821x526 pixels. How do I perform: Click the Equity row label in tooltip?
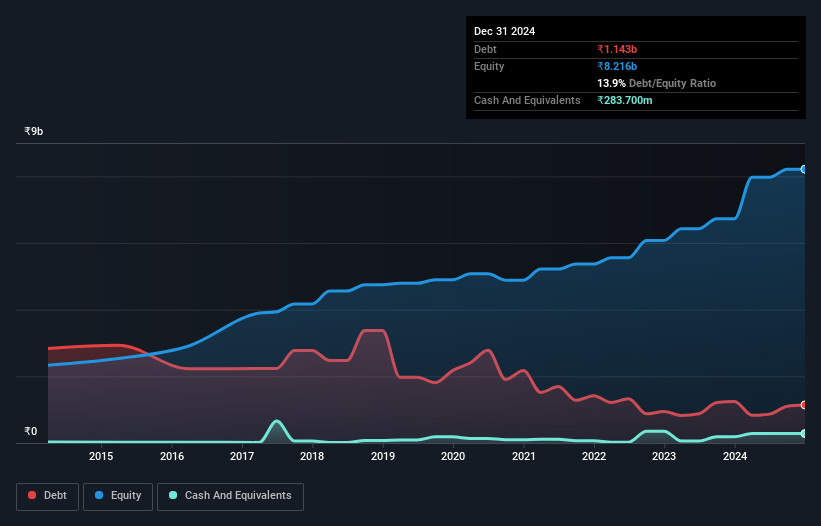coord(489,66)
